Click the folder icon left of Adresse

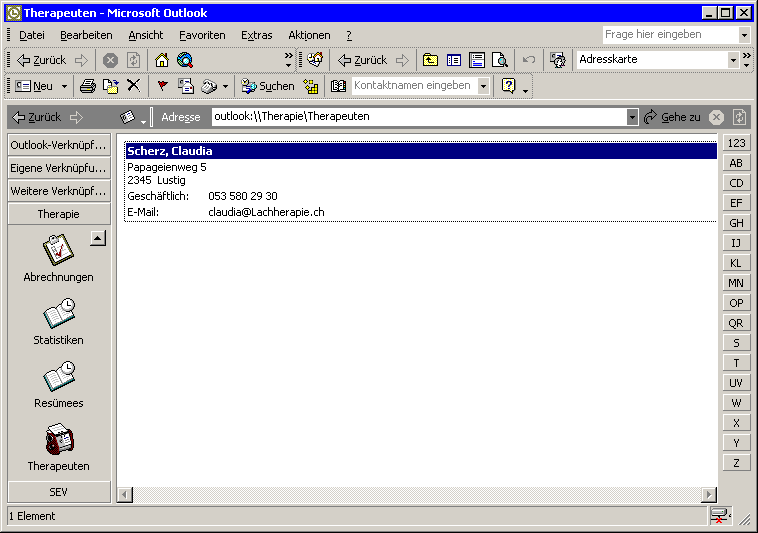pos(127,117)
